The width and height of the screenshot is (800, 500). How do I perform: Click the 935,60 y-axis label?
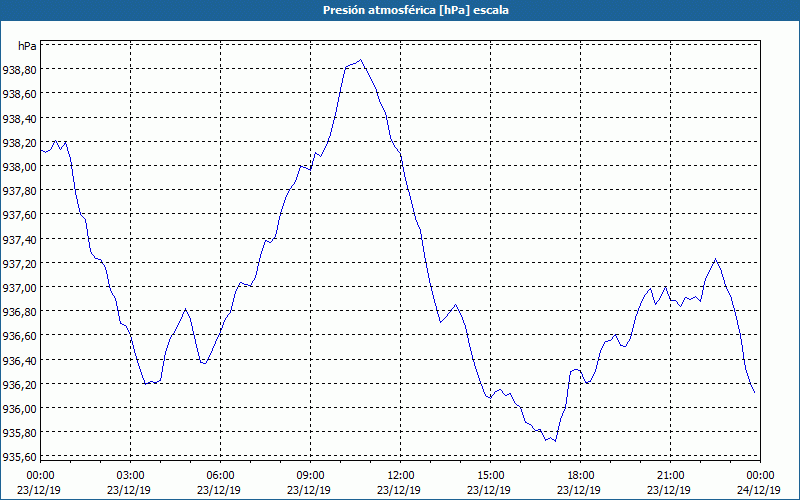[19, 457]
